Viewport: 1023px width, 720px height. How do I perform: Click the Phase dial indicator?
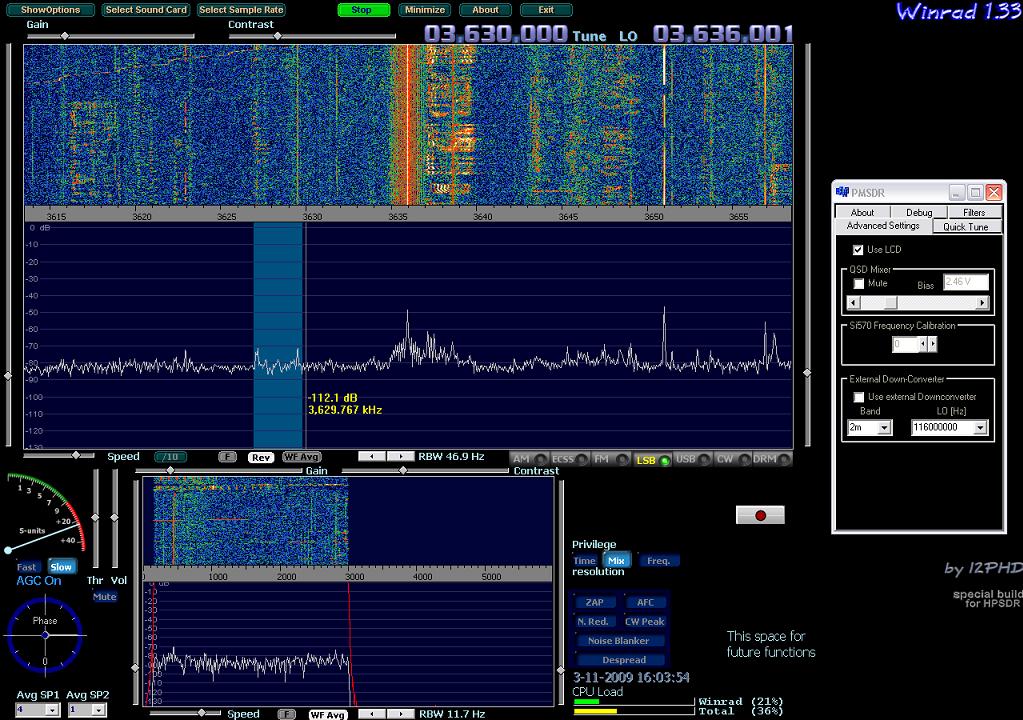45,634
